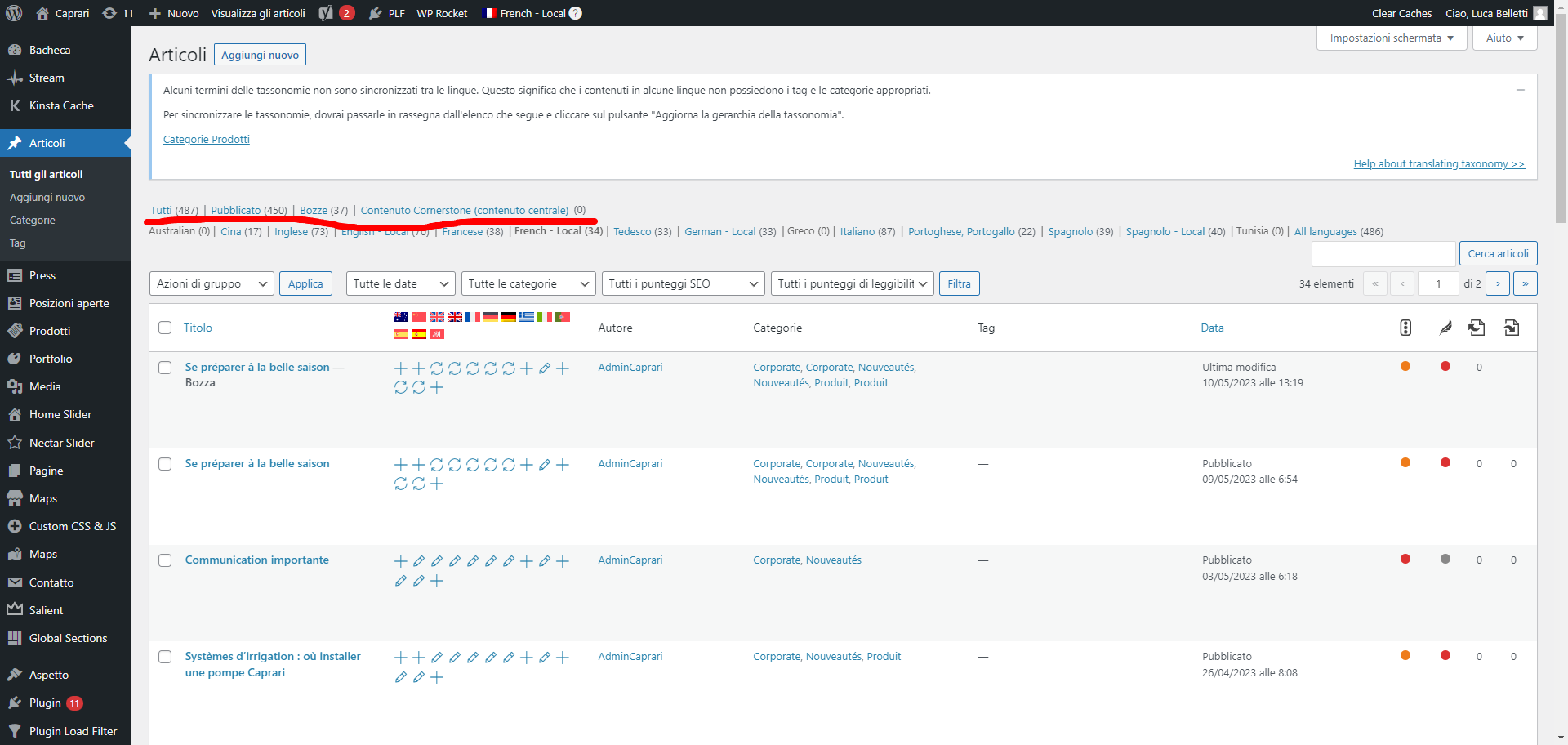Filter by the Bozze (37) tab
1568x745 pixels.
[323, 210]
